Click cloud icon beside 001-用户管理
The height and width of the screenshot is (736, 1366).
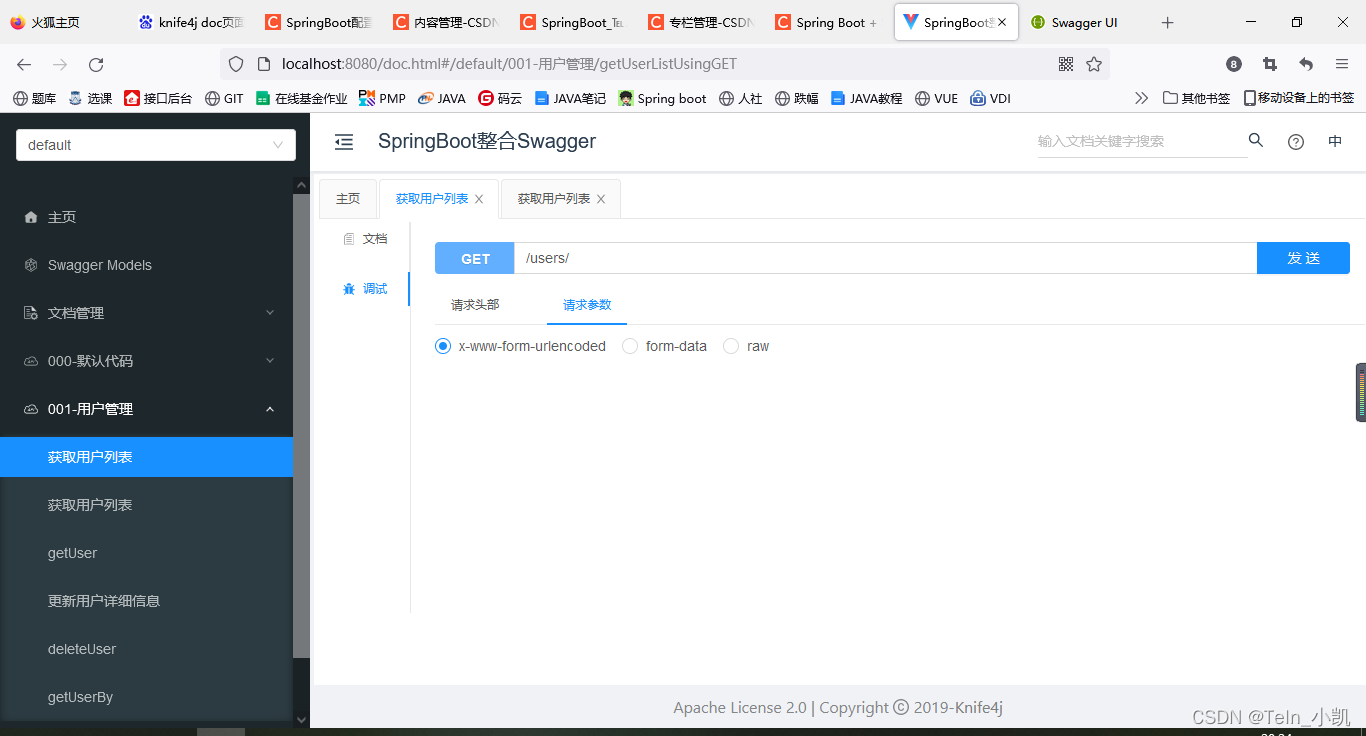[x=31, y=409]
